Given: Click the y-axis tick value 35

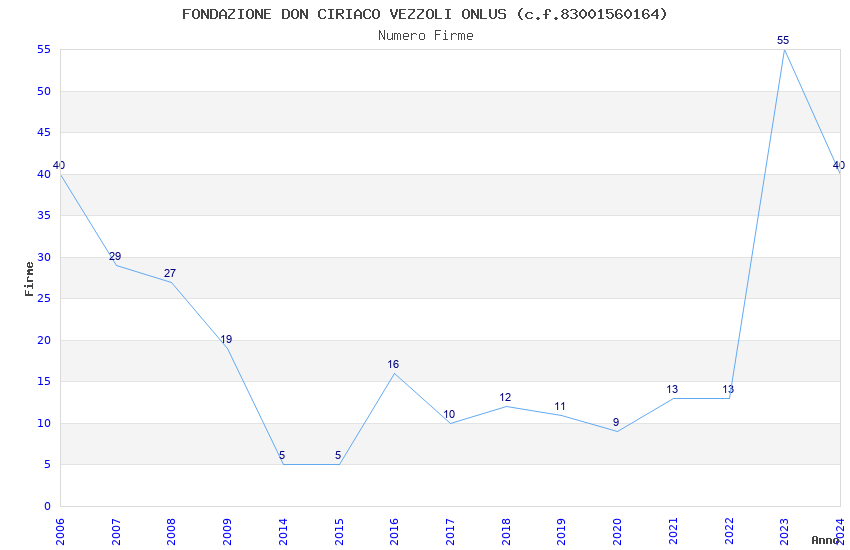Looking at the screenshot, I should click(x=44, y=215).
